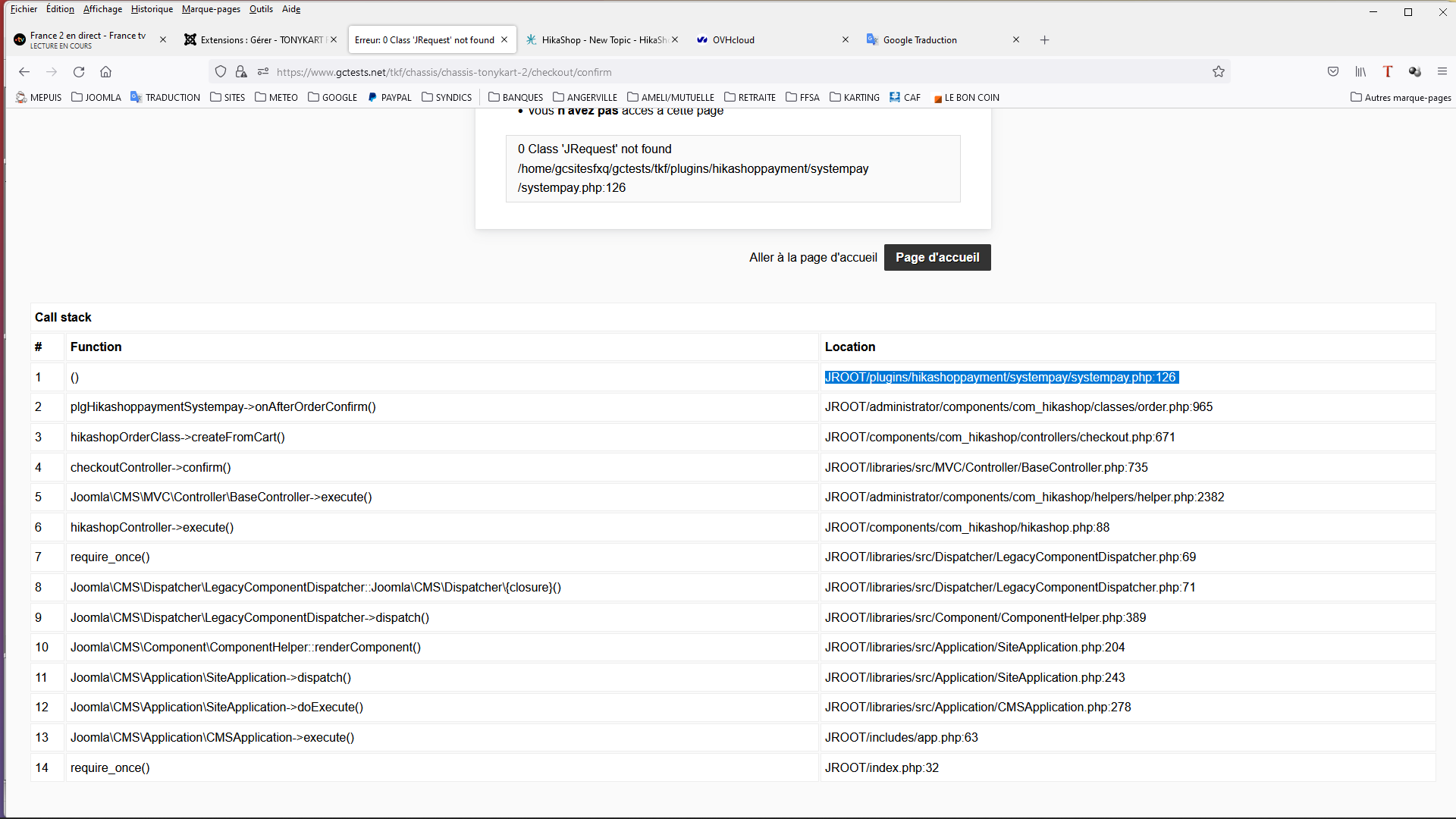Image resolution: width=1456 pixels, height=819 pixels.
Task: Click the reload page icon
Action: click(79, 72)
